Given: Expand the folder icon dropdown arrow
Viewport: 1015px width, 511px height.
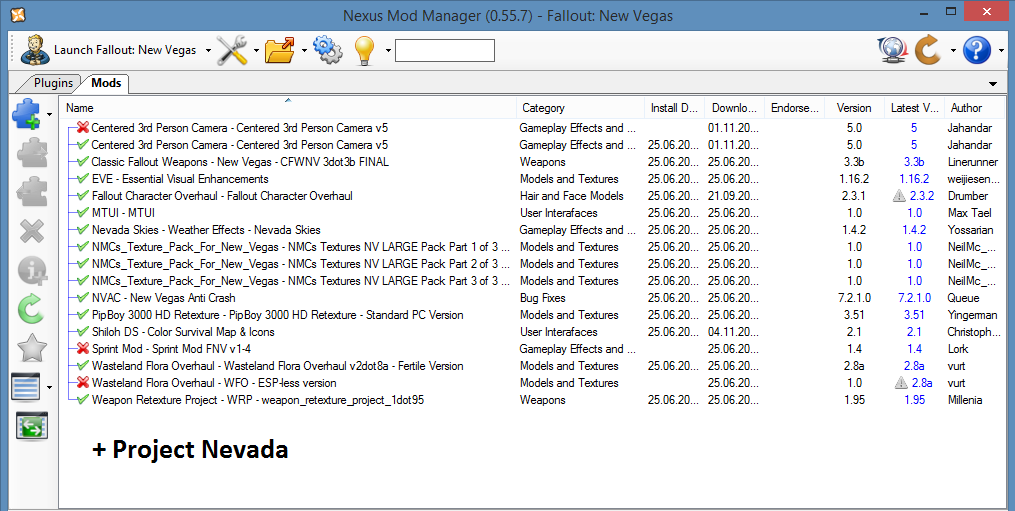Looking at the screenshot, I should [x=304, y=51].
